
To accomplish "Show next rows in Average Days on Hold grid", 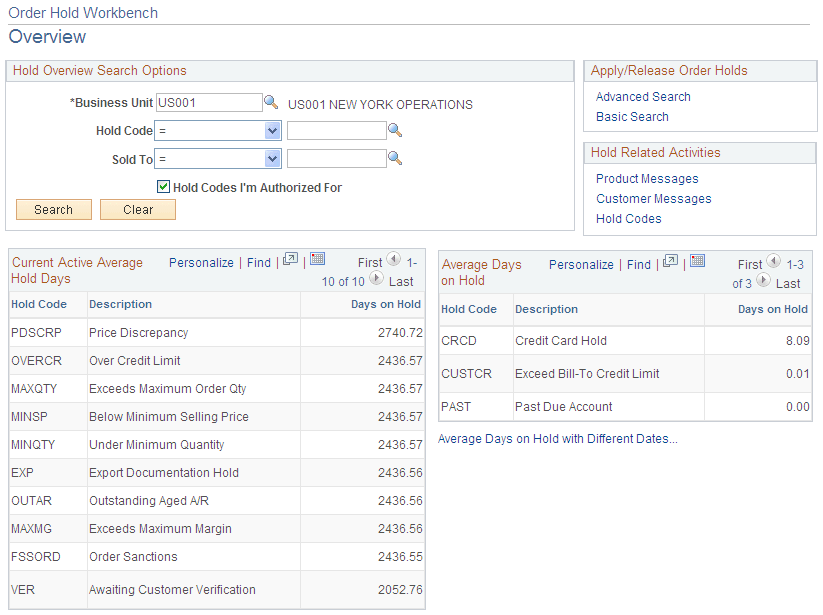I will click(762, 282).
